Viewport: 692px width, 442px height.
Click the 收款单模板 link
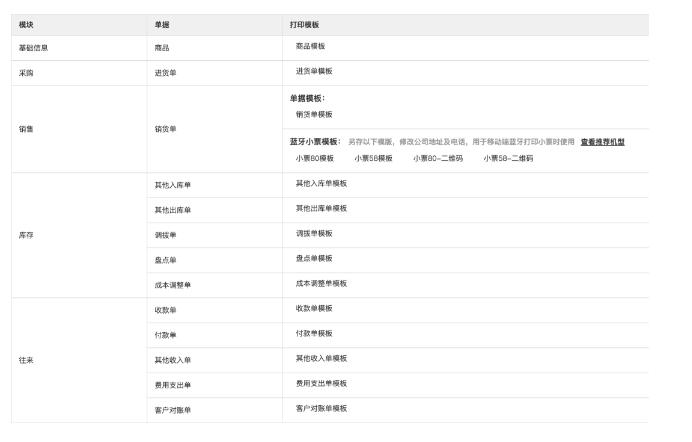point(313,308)
